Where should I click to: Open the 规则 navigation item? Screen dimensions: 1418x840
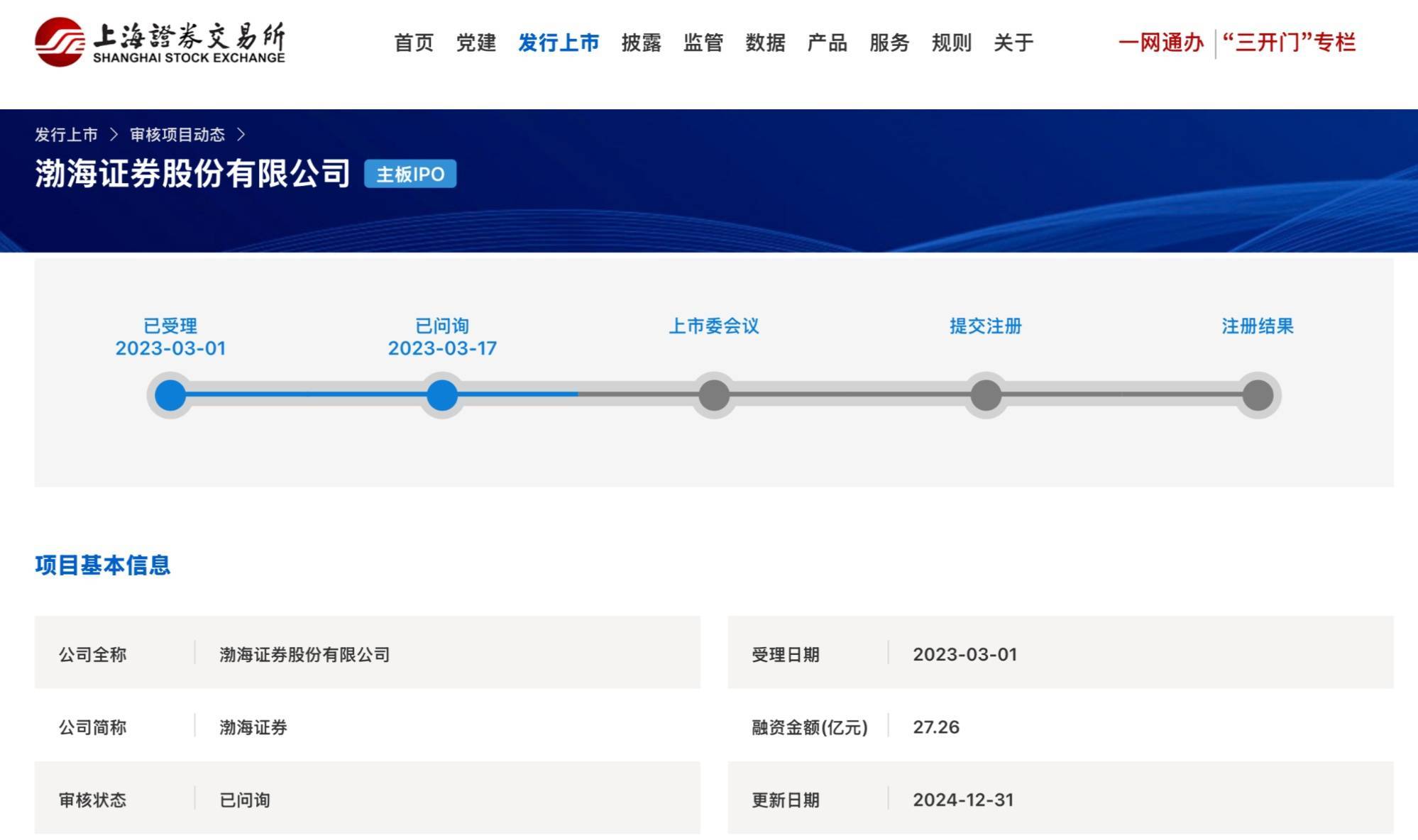pos(951,43)
